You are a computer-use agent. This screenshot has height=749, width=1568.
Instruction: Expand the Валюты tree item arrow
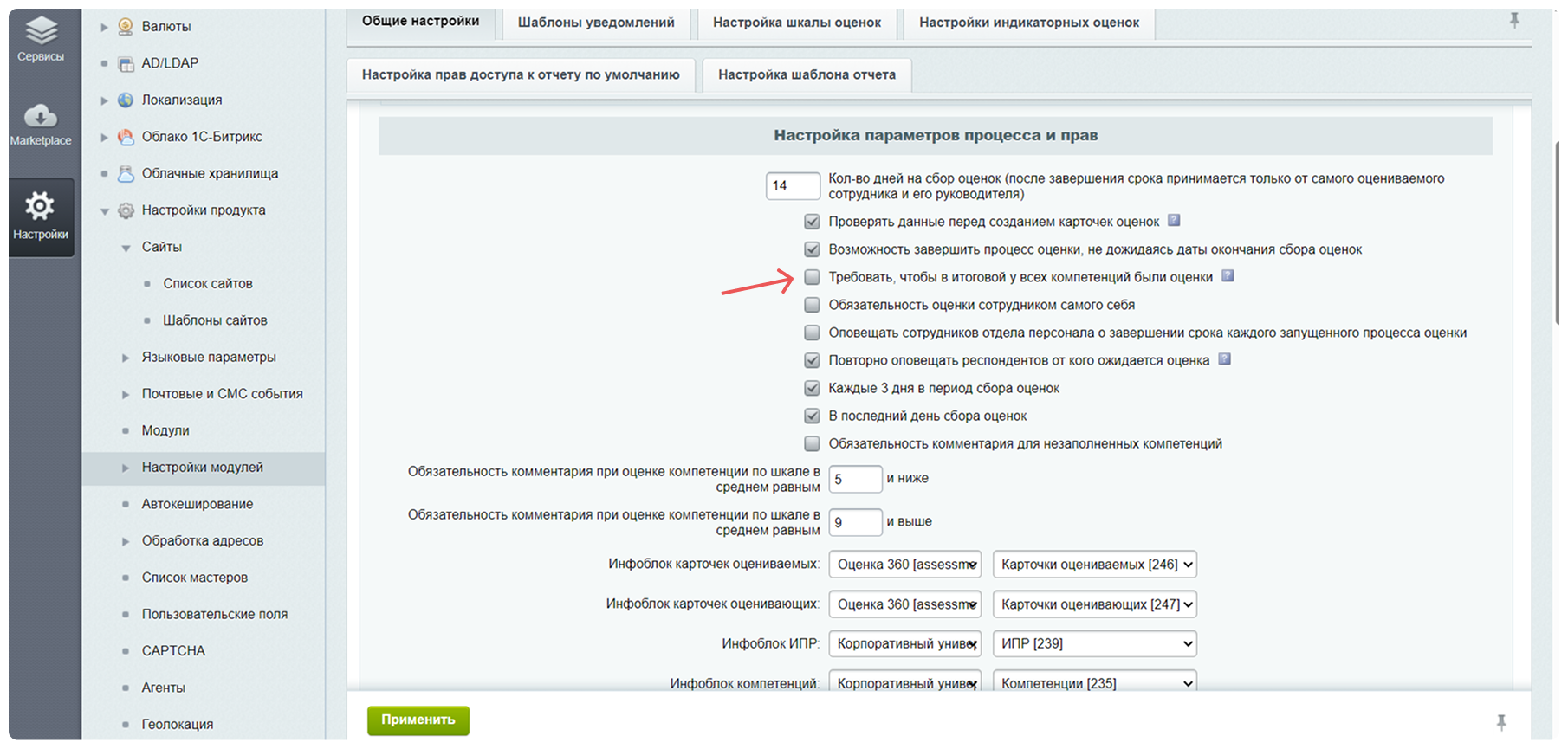[x=105, y=27]
